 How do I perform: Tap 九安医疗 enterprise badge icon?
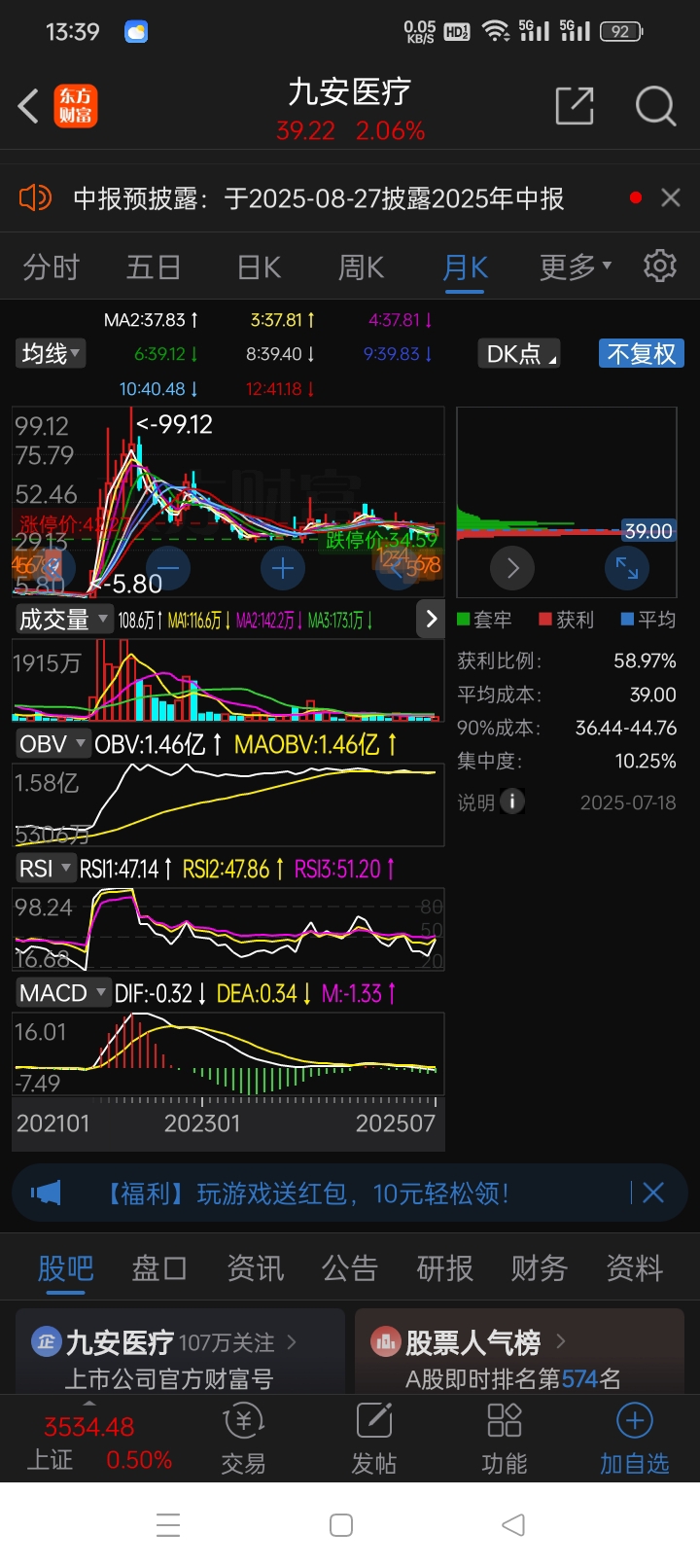[46, 1342]
